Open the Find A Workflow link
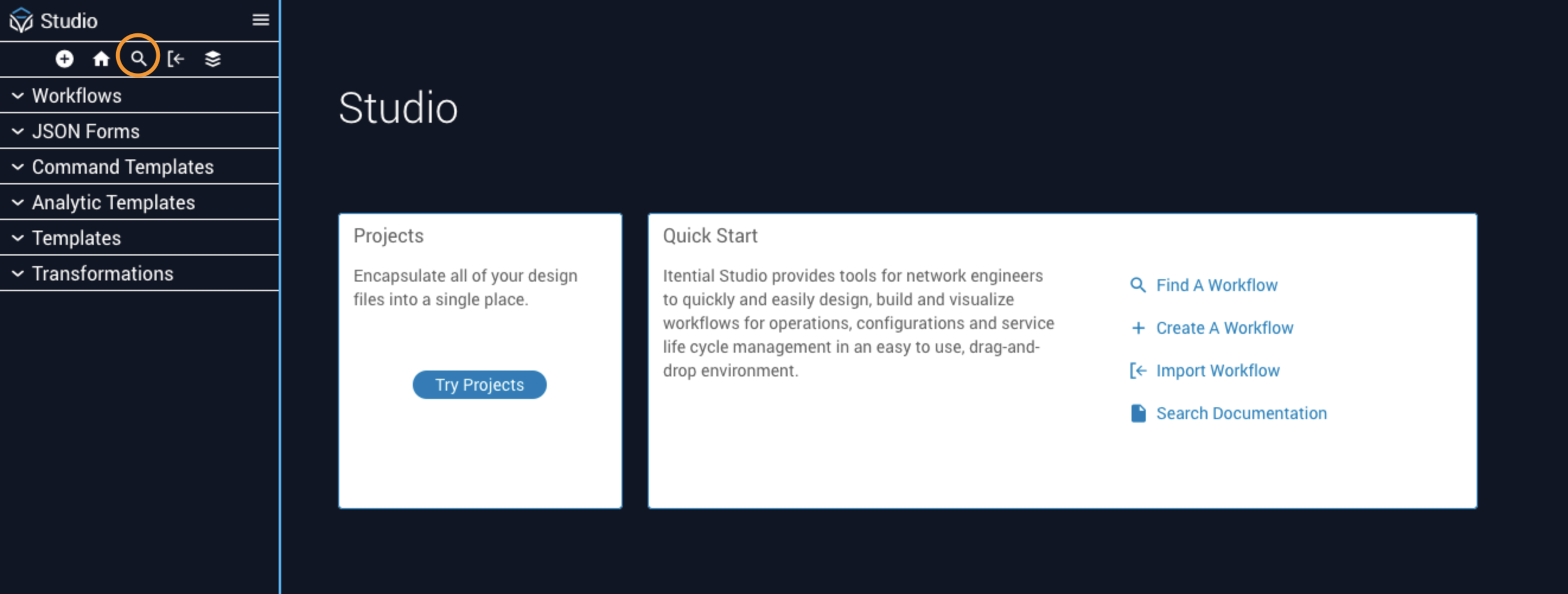1568x594 pixels. (x=1216, y=285)
